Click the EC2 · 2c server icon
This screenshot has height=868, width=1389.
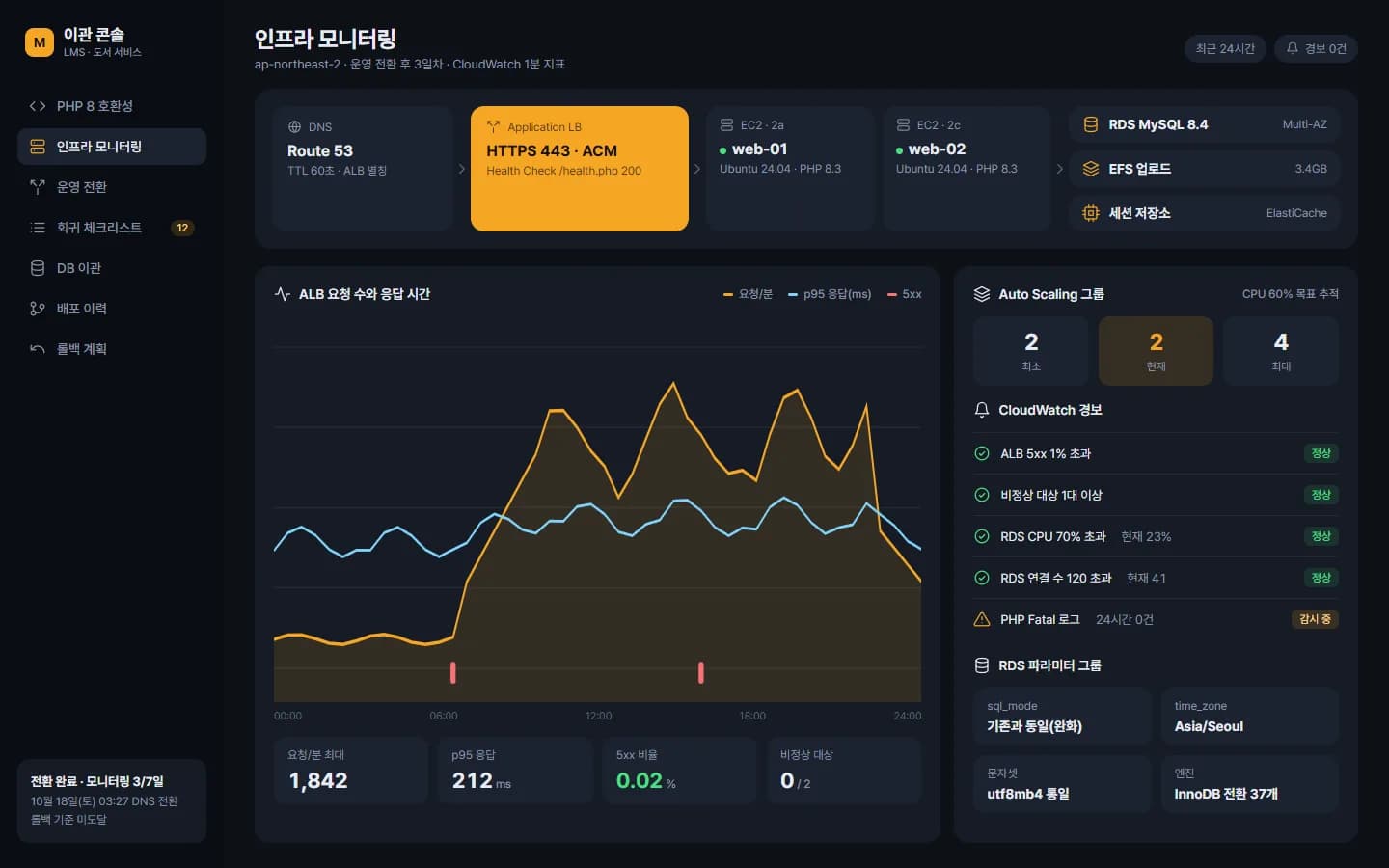(903, 125)
